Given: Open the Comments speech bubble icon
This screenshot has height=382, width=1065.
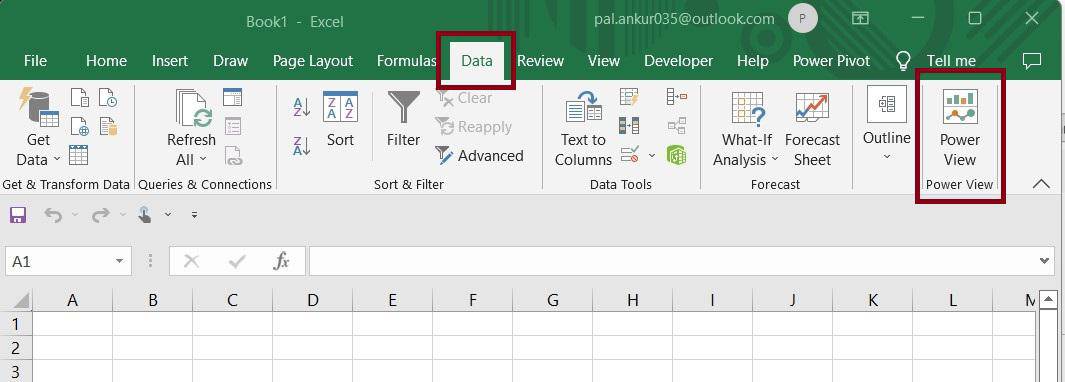Looking at the screenshot, I should 1032,60.
